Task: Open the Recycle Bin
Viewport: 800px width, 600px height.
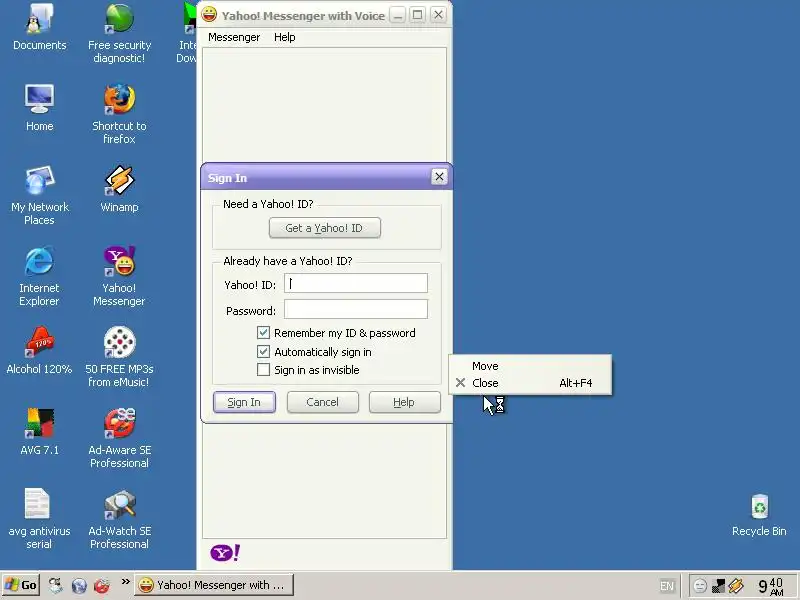Action: [759, 515]
